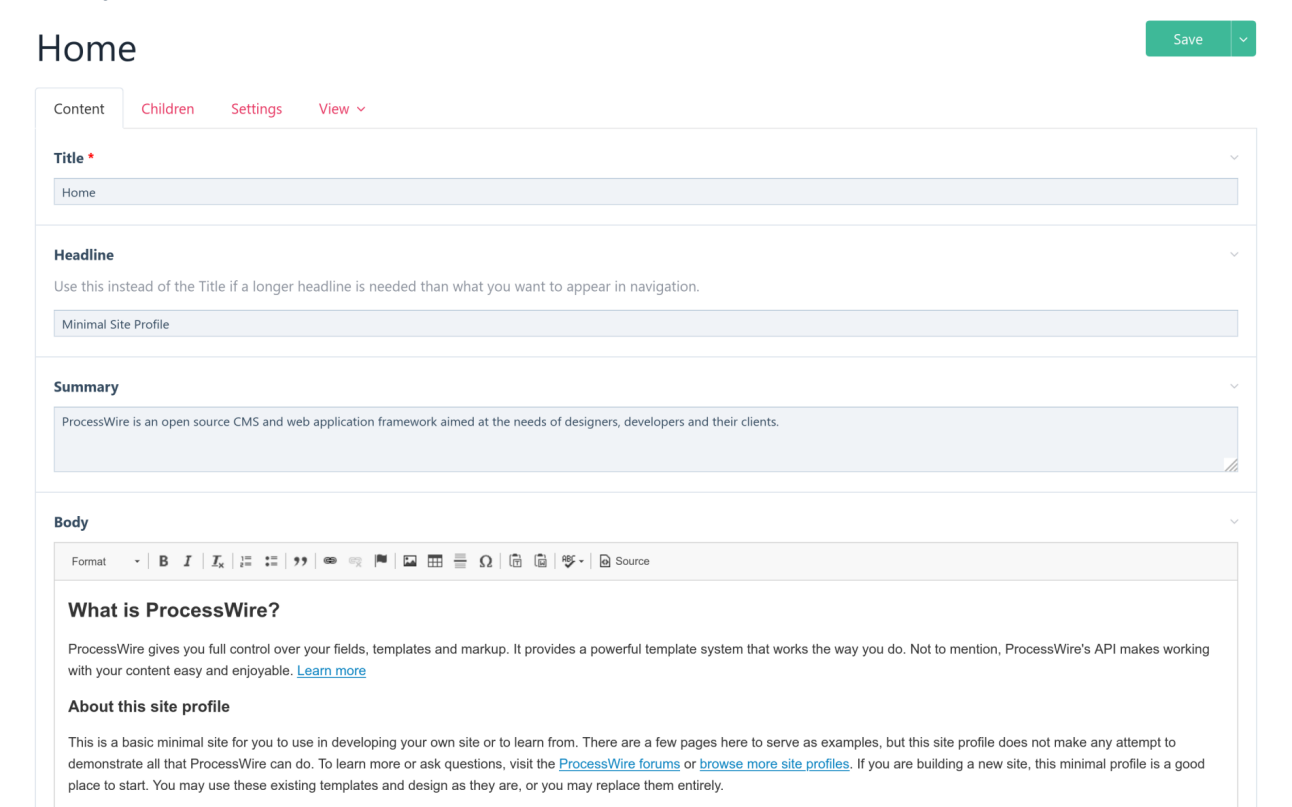The image size is (1292, 807).
Task: Switch to the Children tab
Action: [x=168, y=109]
